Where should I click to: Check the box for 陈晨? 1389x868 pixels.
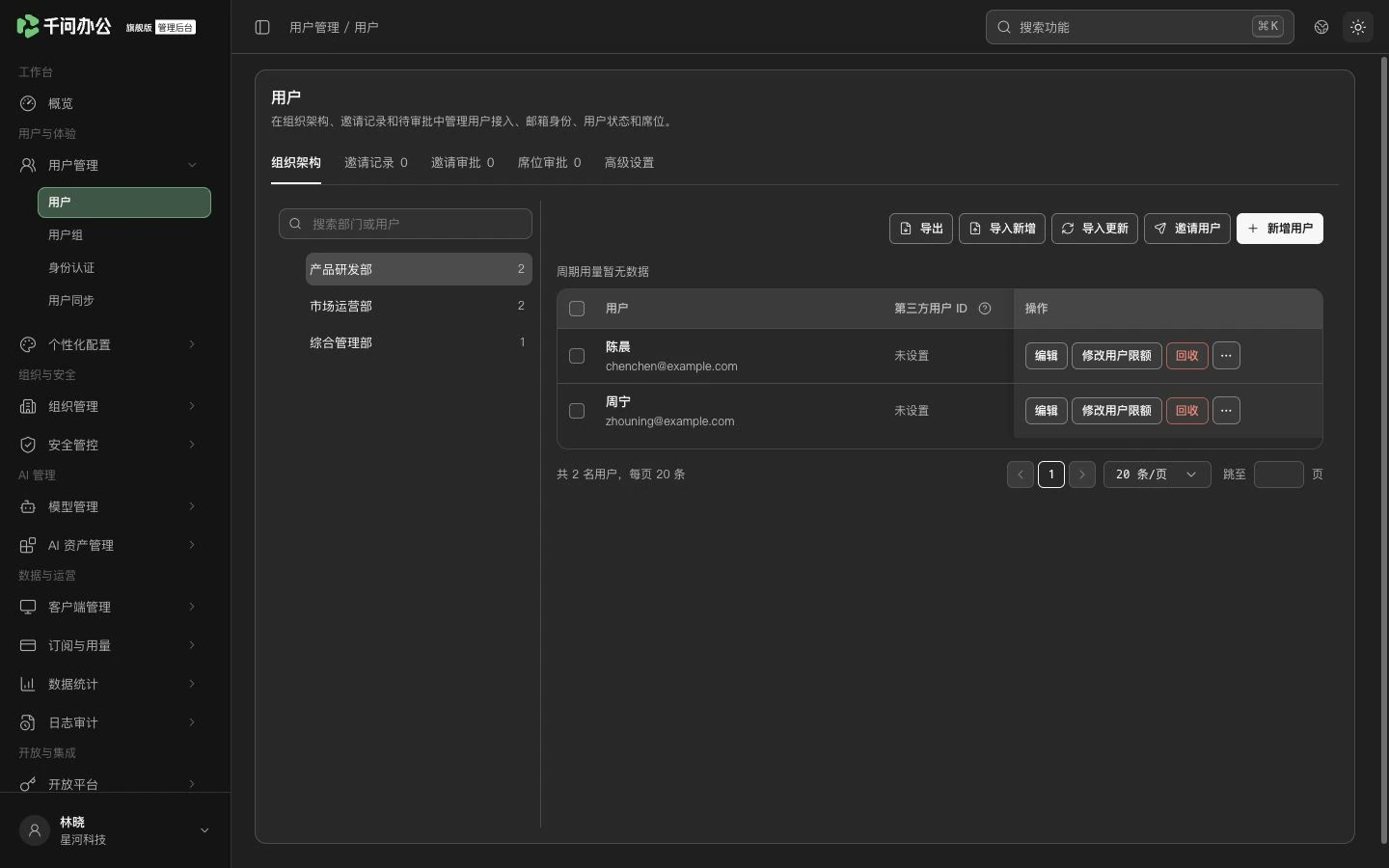577,356
